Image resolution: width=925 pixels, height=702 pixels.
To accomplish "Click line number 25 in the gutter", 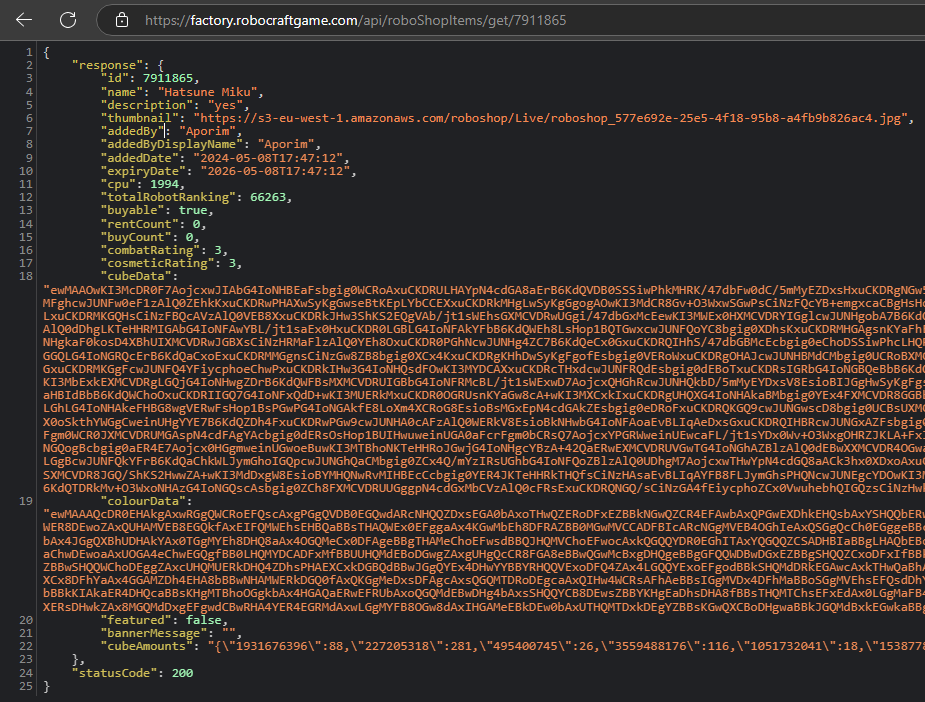I will point(26,686).
